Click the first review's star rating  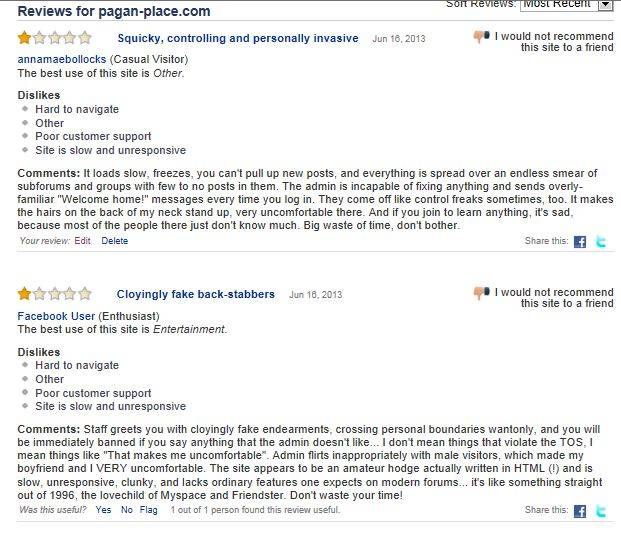click(55, 38)
